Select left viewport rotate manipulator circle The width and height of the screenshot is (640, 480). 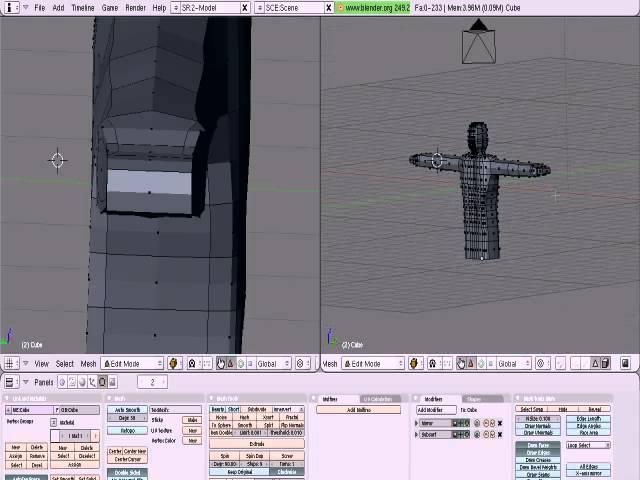pos(240,363)
